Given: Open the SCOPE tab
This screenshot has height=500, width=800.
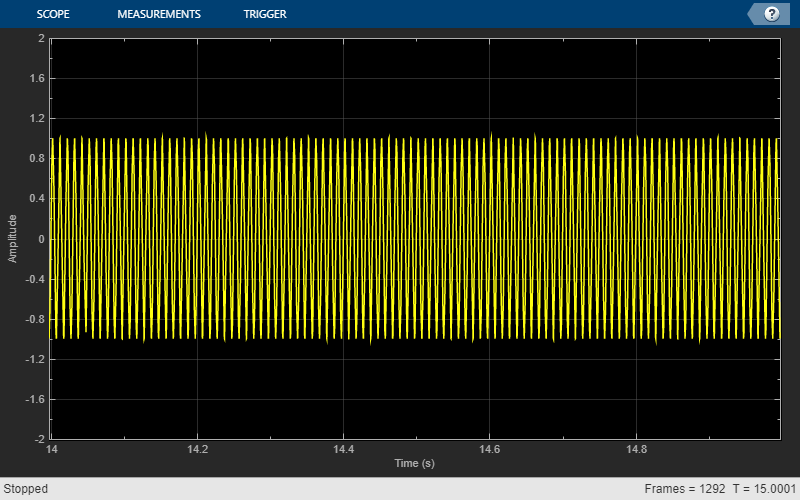Looking at the screenshot, I should click(54, 14).
